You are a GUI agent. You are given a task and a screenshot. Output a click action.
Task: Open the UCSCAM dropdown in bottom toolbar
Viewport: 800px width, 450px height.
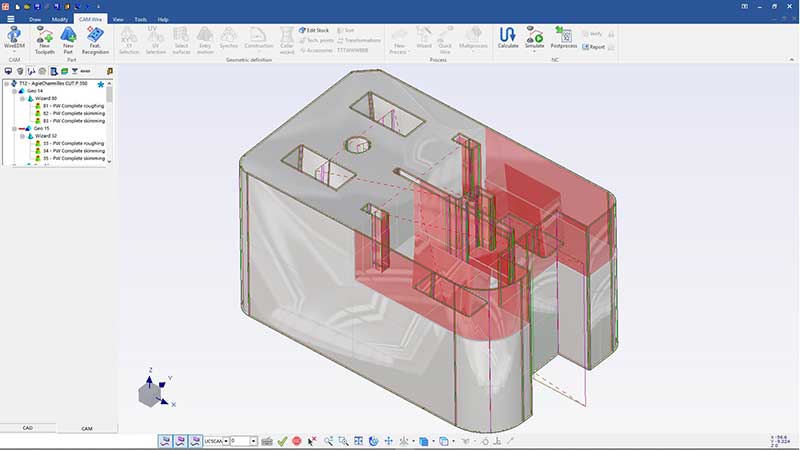click(224, 441)
